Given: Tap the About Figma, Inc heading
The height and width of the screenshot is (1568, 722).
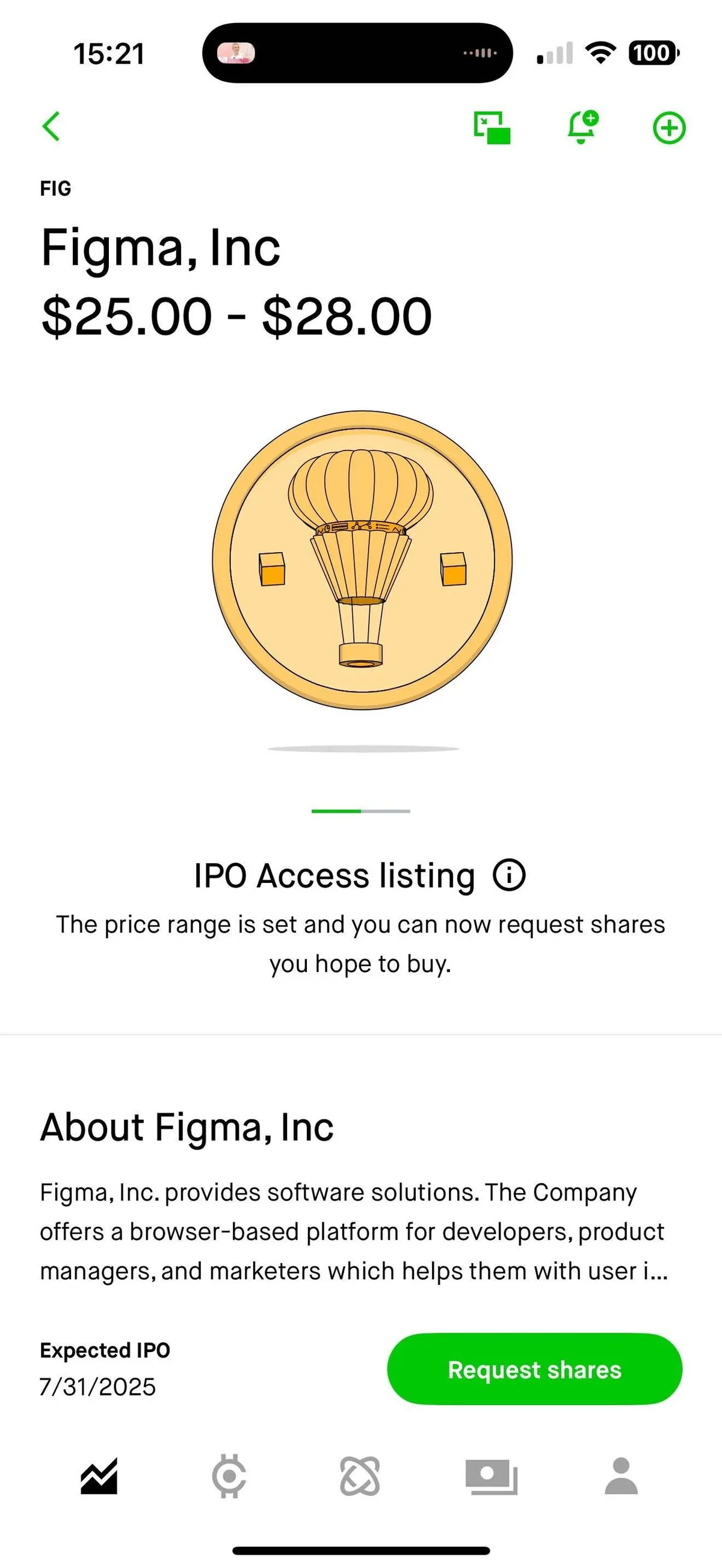Looking at the screenshot, I should [187, 1127].
